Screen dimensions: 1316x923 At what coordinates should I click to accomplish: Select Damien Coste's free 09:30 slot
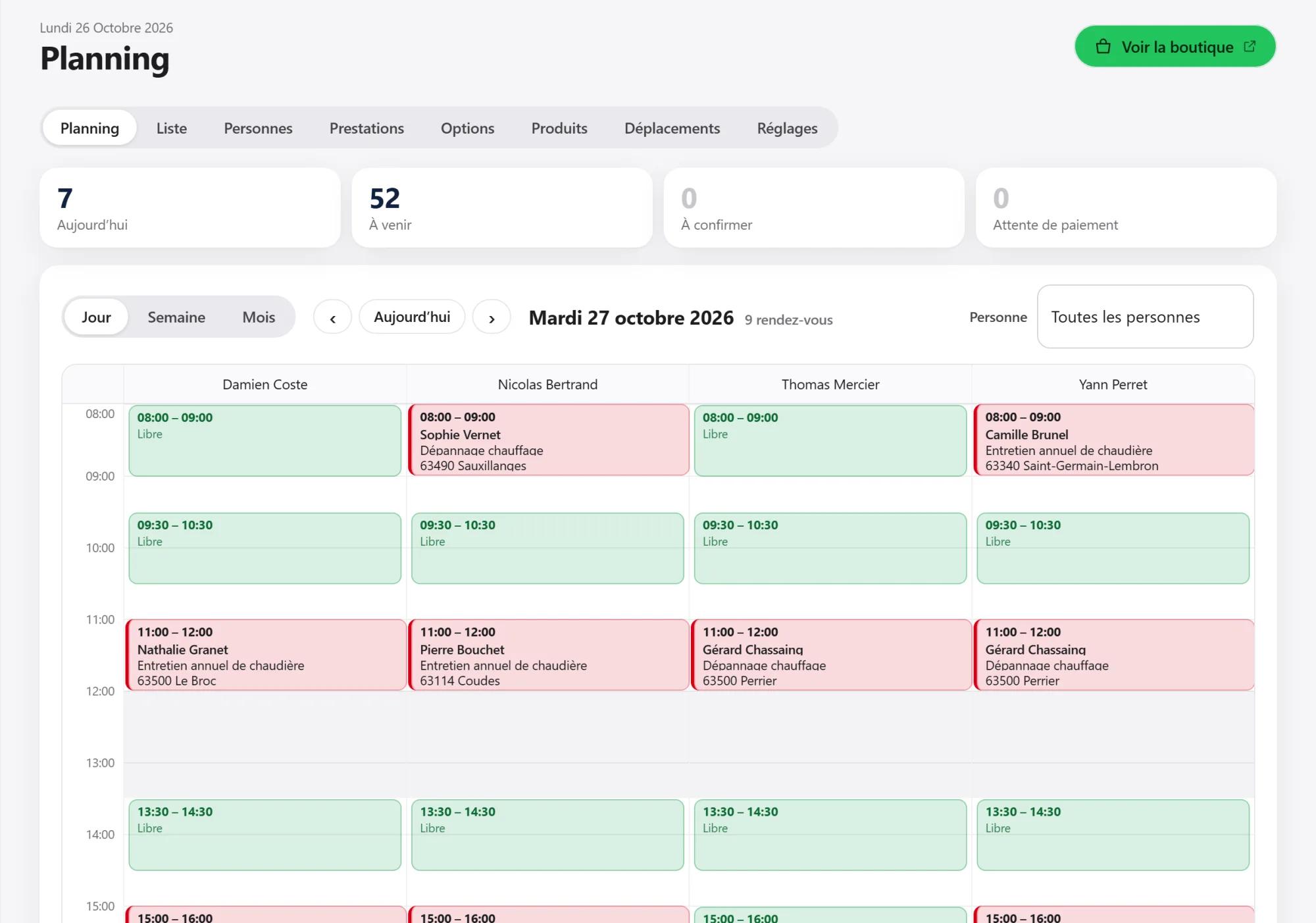pyautogui.click(x=265, y=548)
